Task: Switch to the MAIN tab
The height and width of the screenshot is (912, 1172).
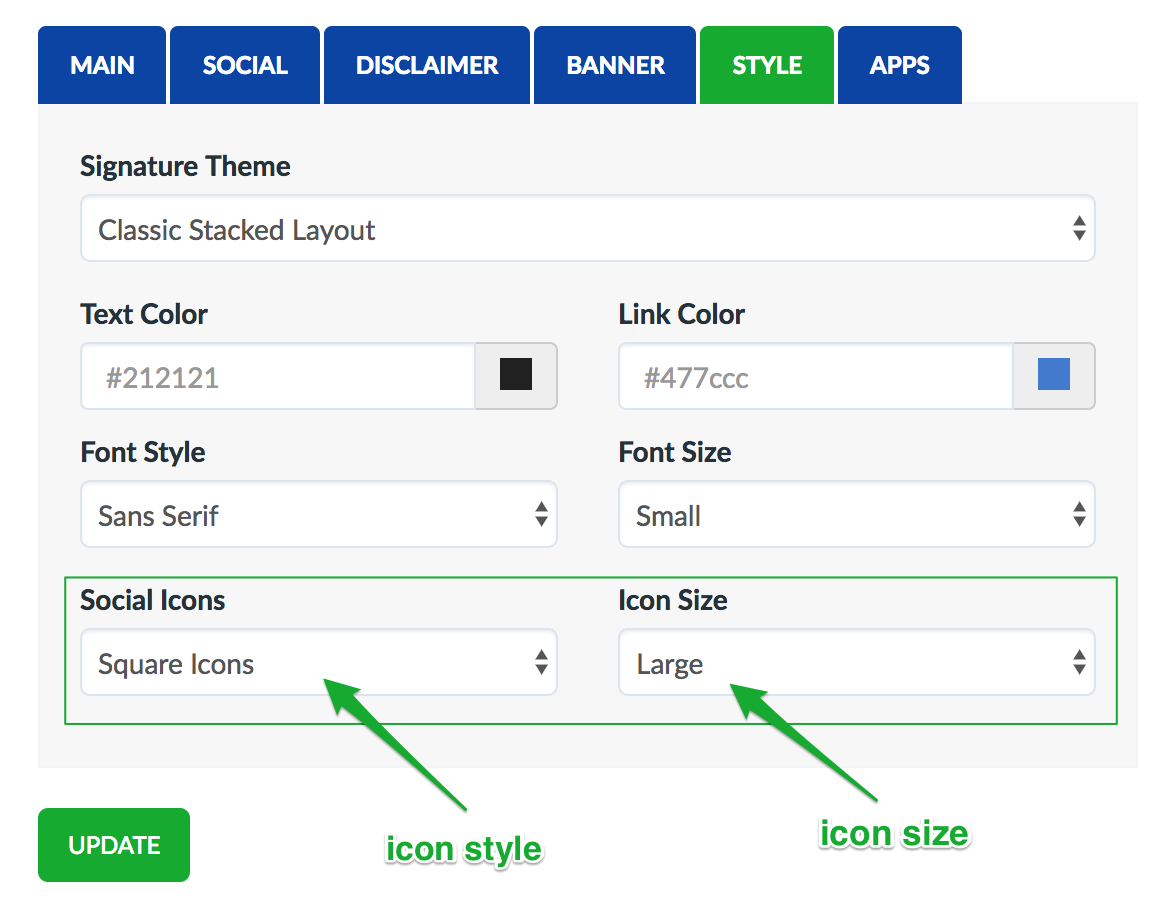Action: [x=102, y=66]
